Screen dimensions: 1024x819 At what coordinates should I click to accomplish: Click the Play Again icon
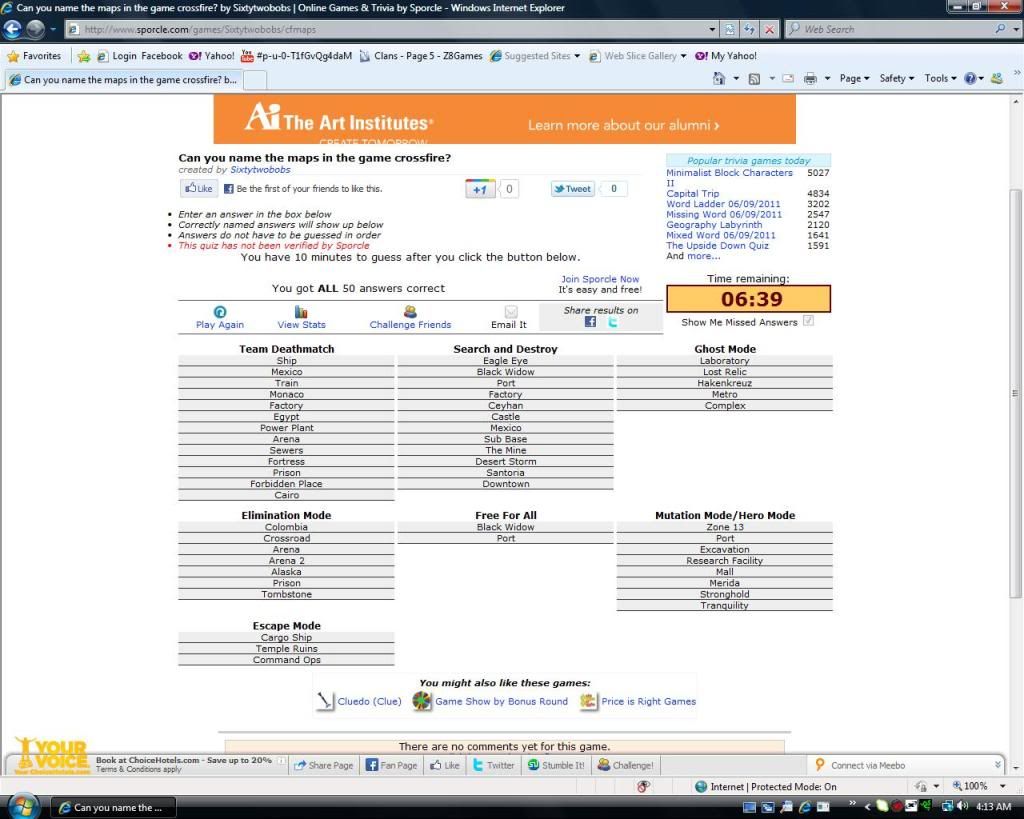click(x=220, y=312)
